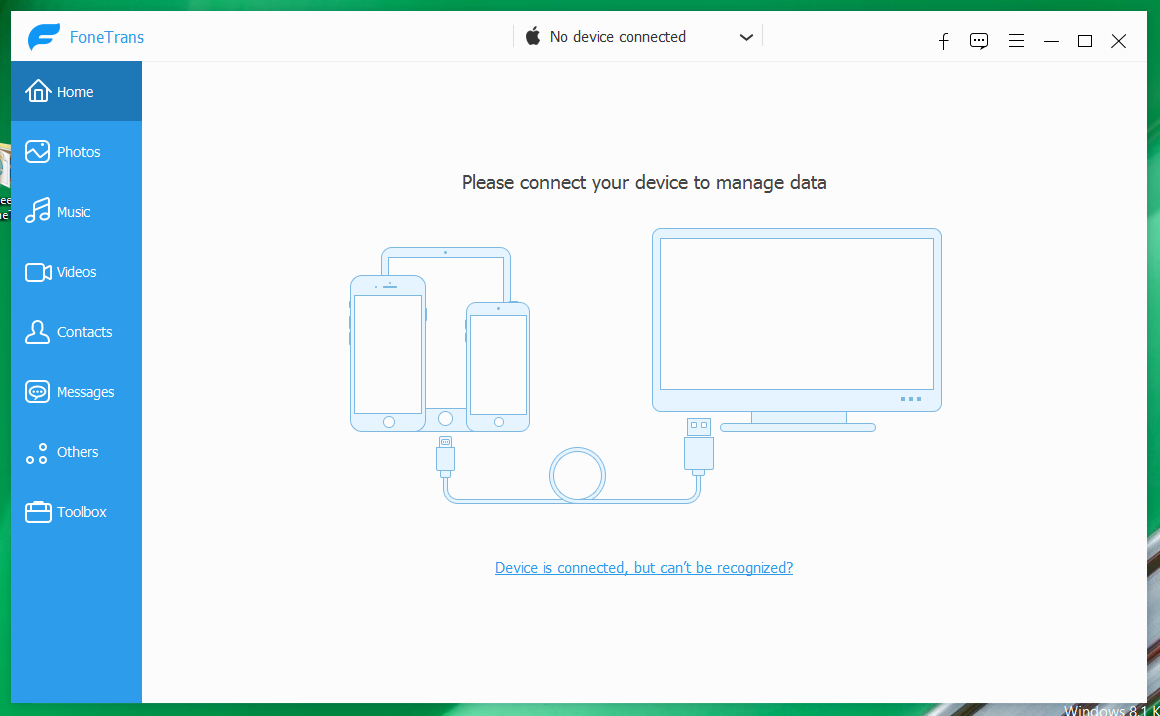Click the FoneTrans logo
This screenshot has width=1160, height=716.
pyautogui.click(x=44, y=37)
